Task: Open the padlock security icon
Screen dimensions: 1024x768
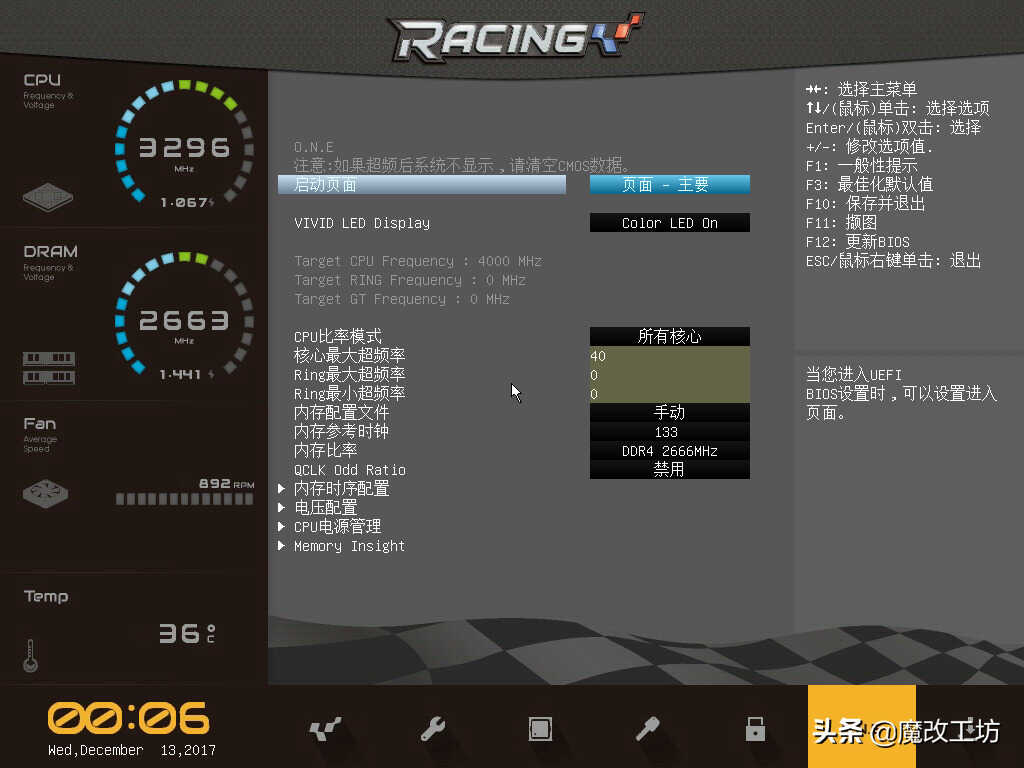Action: coord(755,730)
